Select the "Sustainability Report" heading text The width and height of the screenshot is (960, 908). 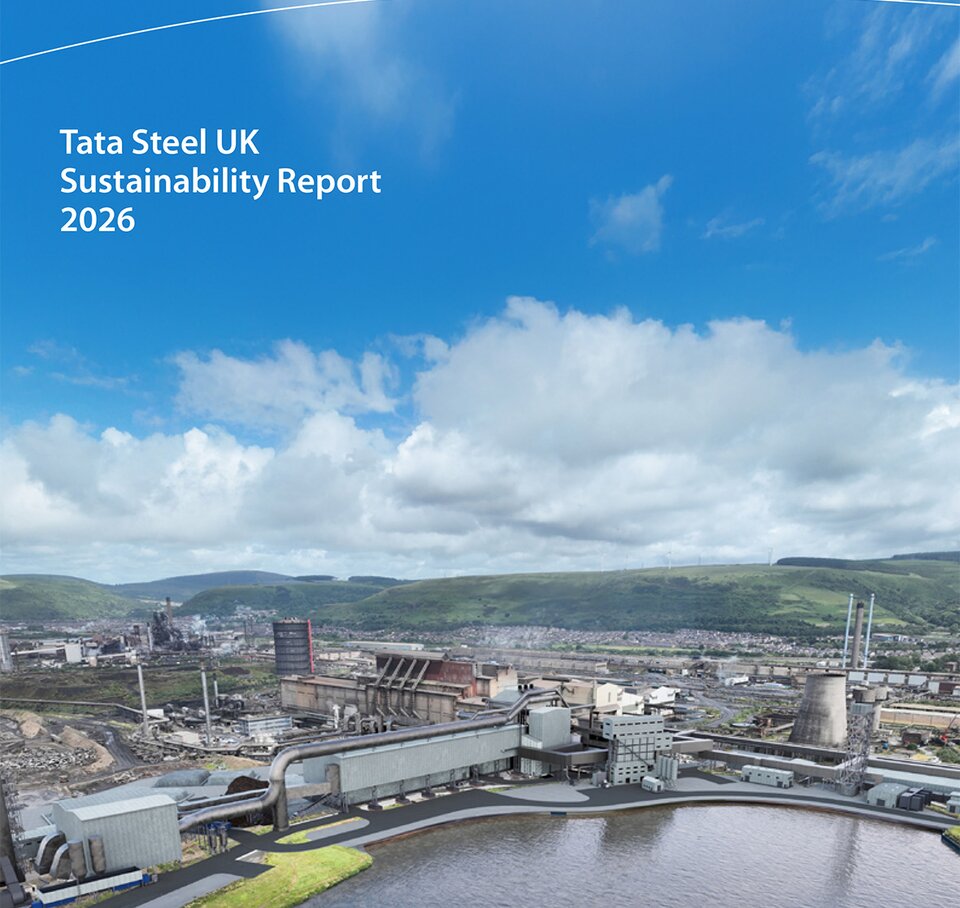pos(220,181)
